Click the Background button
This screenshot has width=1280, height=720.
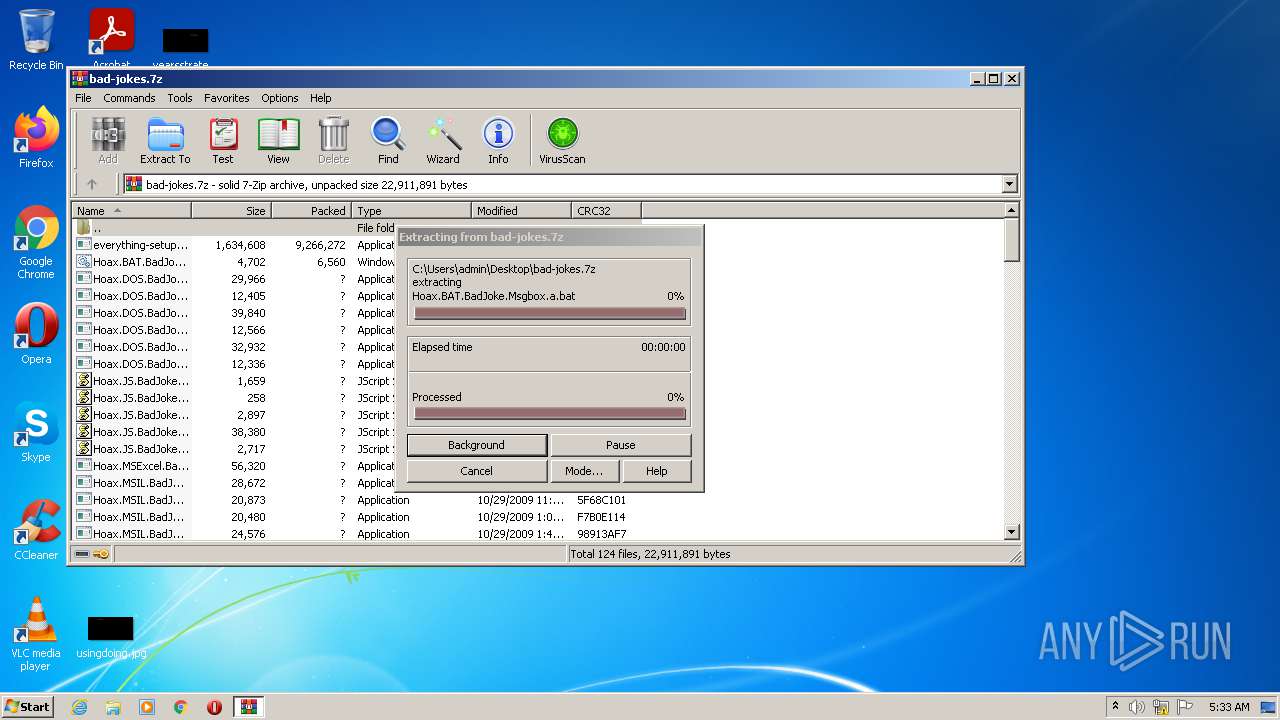tap(476, 445)
